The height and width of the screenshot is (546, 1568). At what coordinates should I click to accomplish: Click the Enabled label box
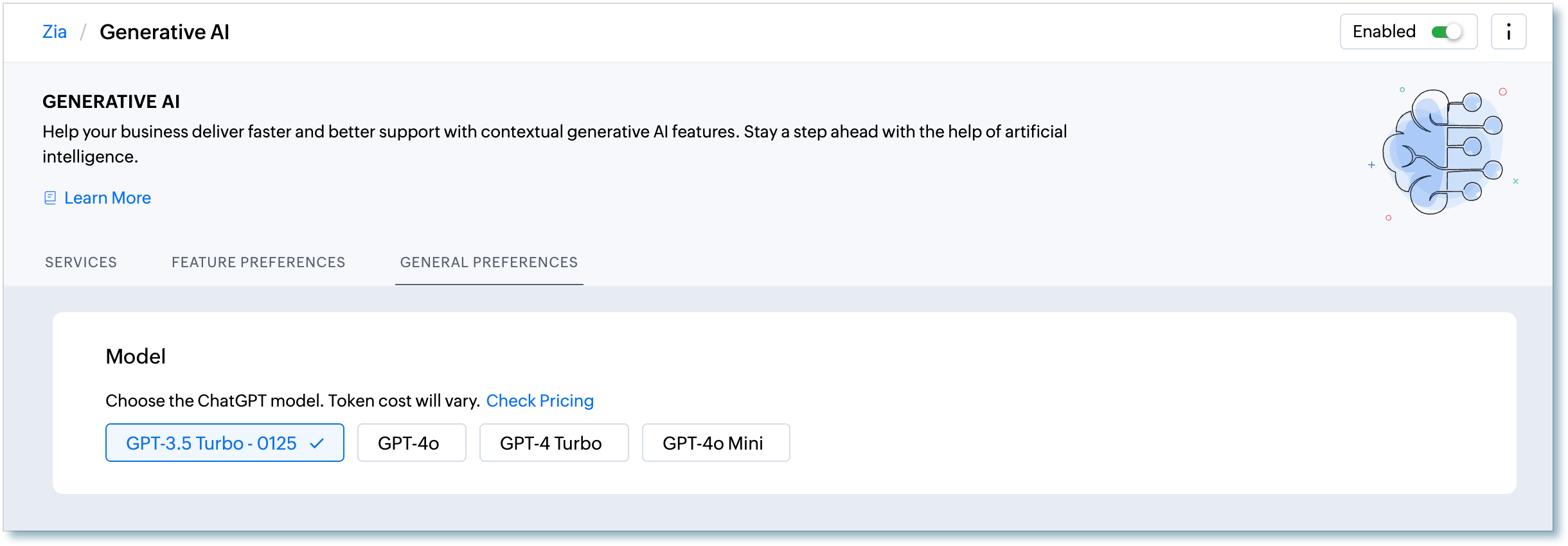tap(1409, 31)
